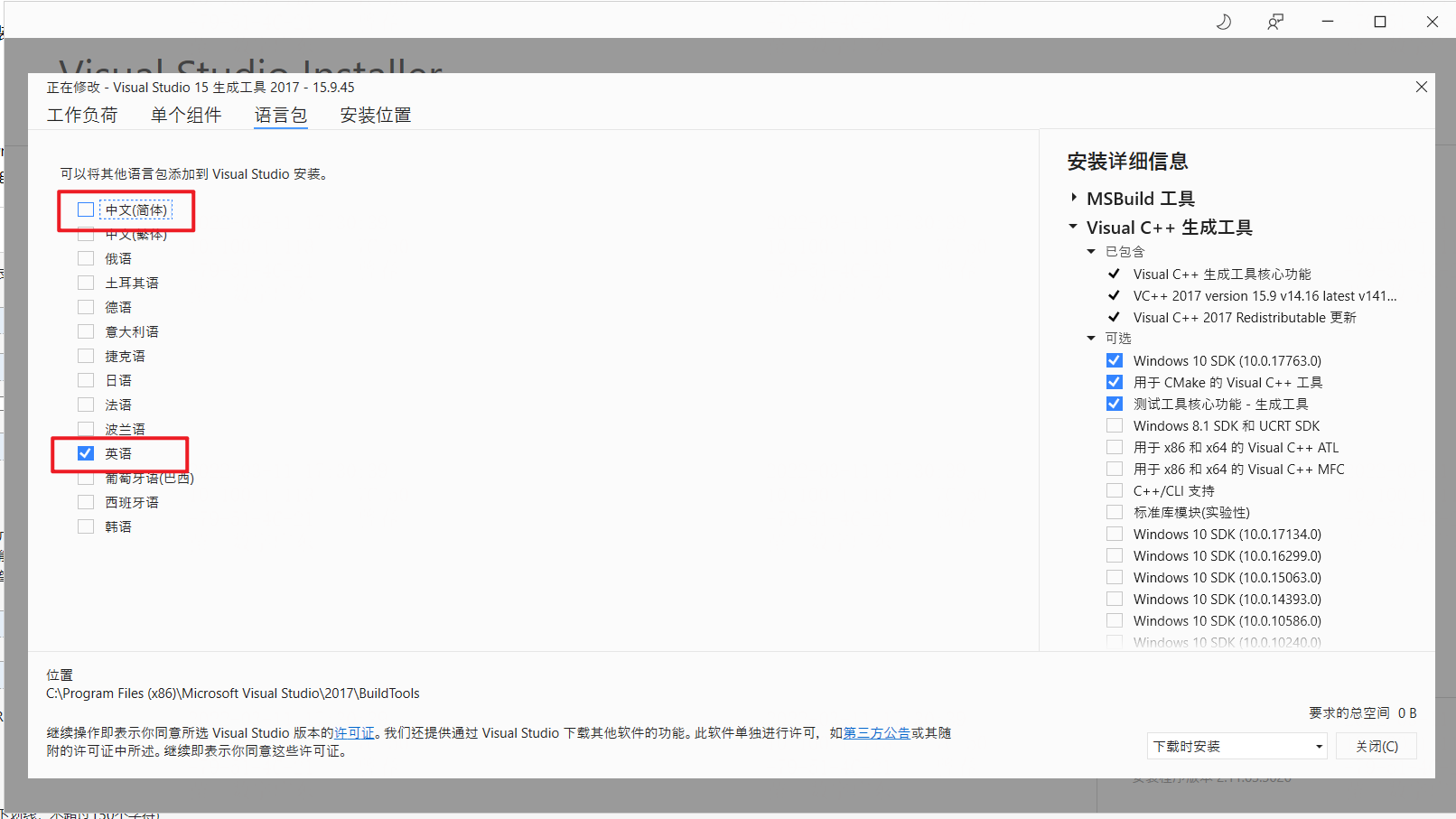This screenshot has width=1456, height=819.
Task: Open the 第三方公告 link
Action: pos(877,733)
